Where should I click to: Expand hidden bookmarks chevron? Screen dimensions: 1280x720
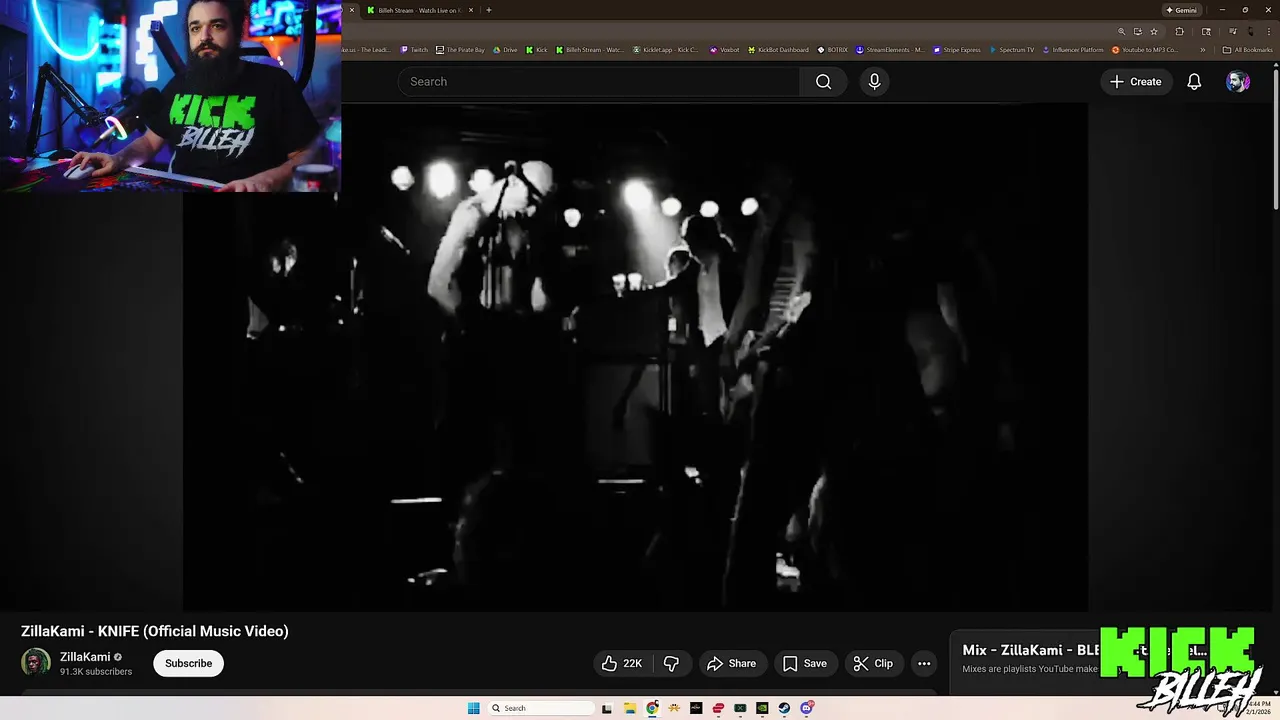[x=1203, y=50]
